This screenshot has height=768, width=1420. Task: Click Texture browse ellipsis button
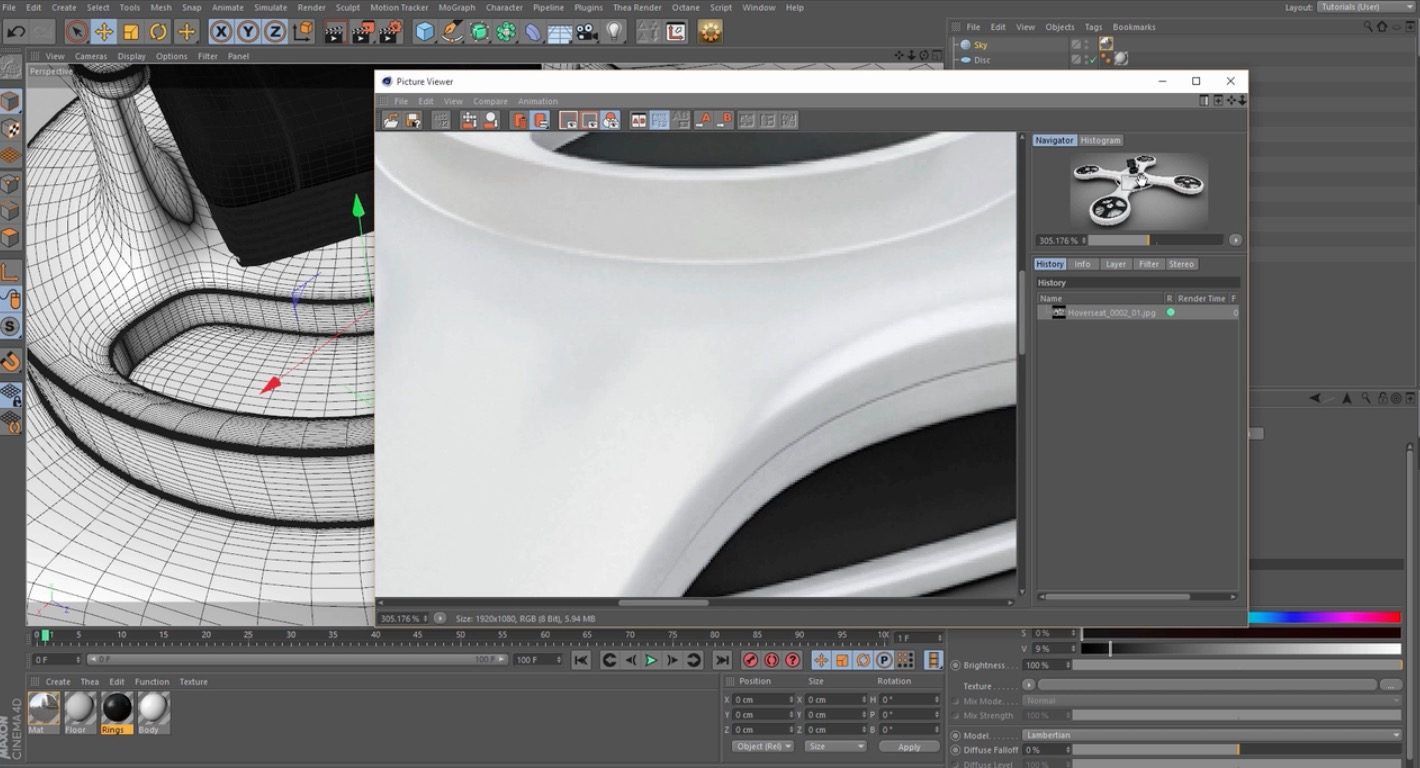(1390, 686)
